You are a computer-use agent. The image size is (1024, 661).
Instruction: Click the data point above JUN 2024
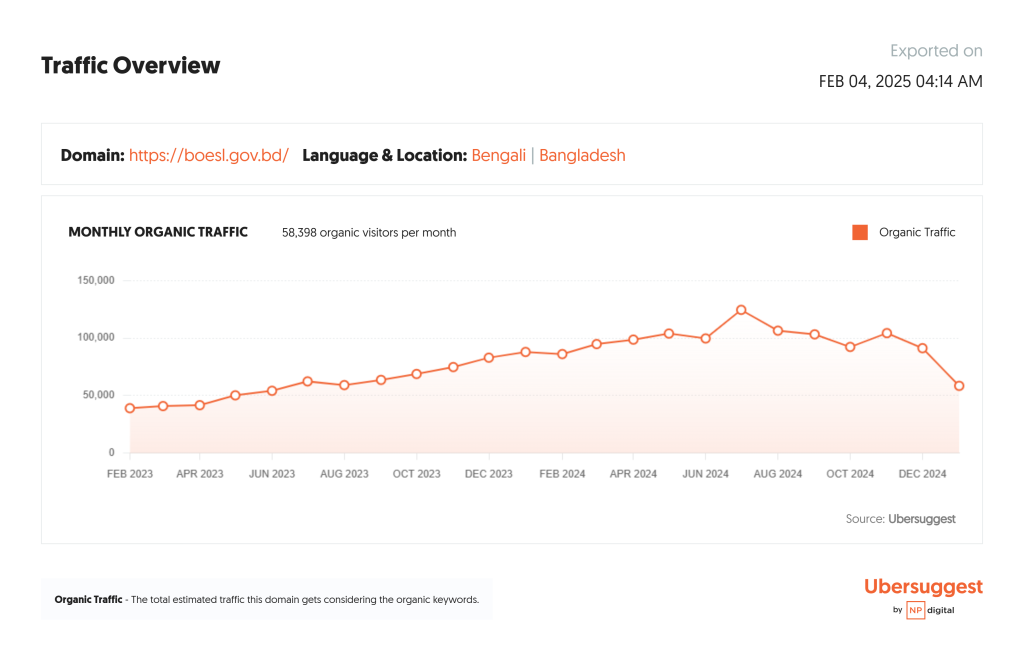pos(705,338)
